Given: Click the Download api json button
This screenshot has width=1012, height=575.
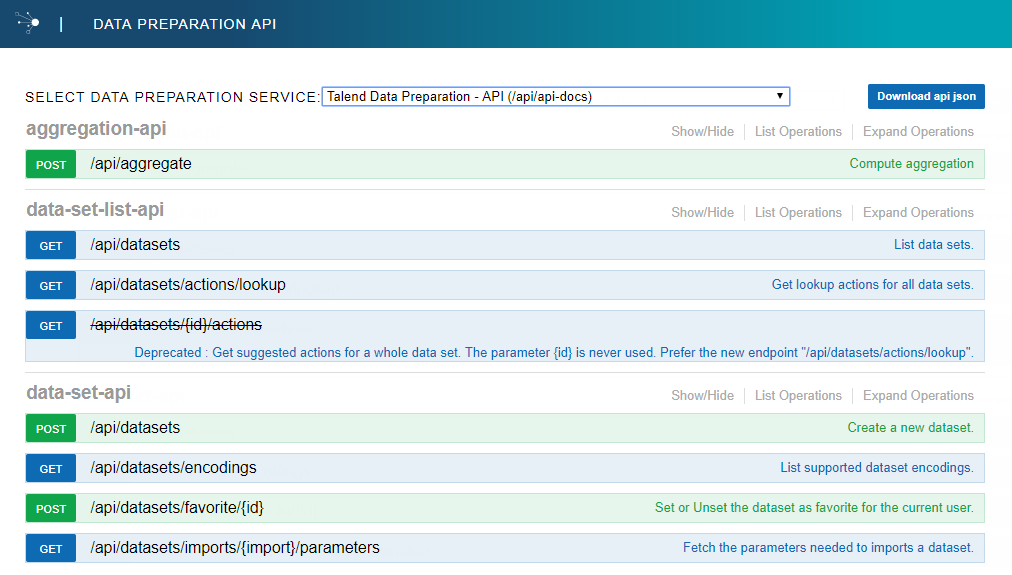Looking at the screenshot, I should pos(926,96).
